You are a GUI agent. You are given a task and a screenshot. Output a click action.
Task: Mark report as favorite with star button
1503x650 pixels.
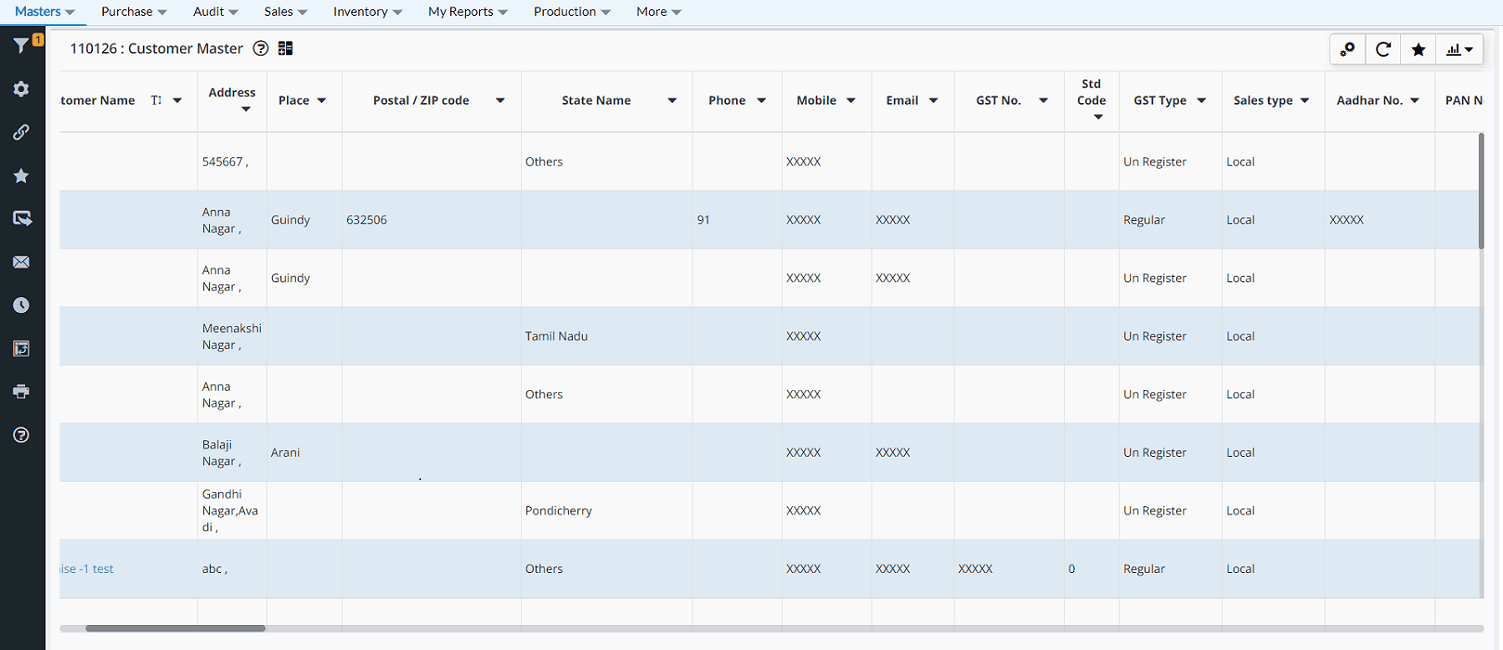click(x=1418, y=49)
